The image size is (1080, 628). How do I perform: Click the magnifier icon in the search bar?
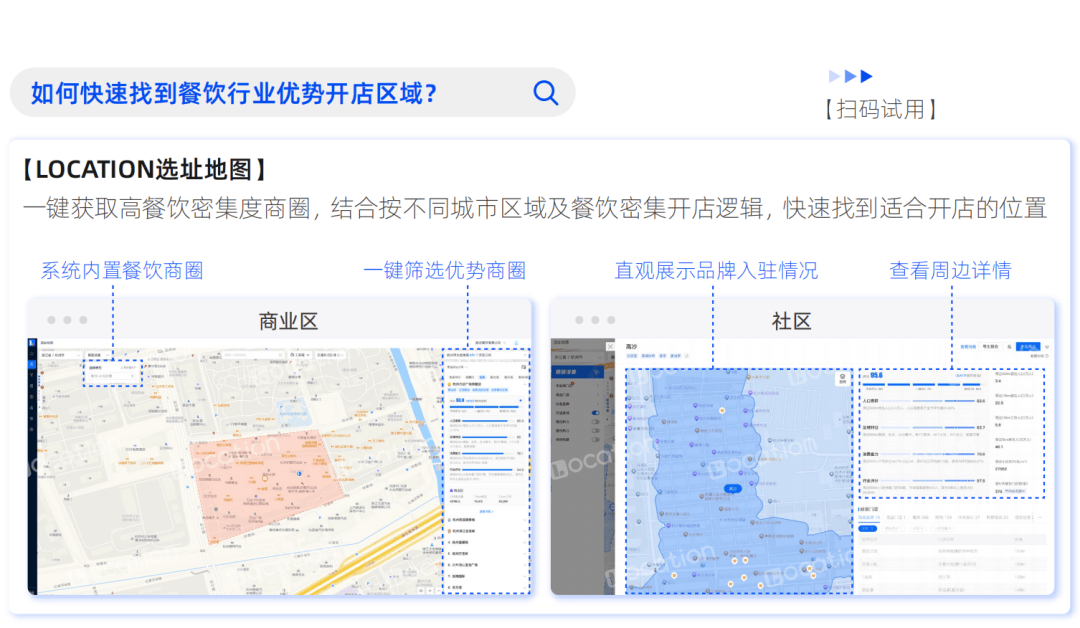coord(546,92)
